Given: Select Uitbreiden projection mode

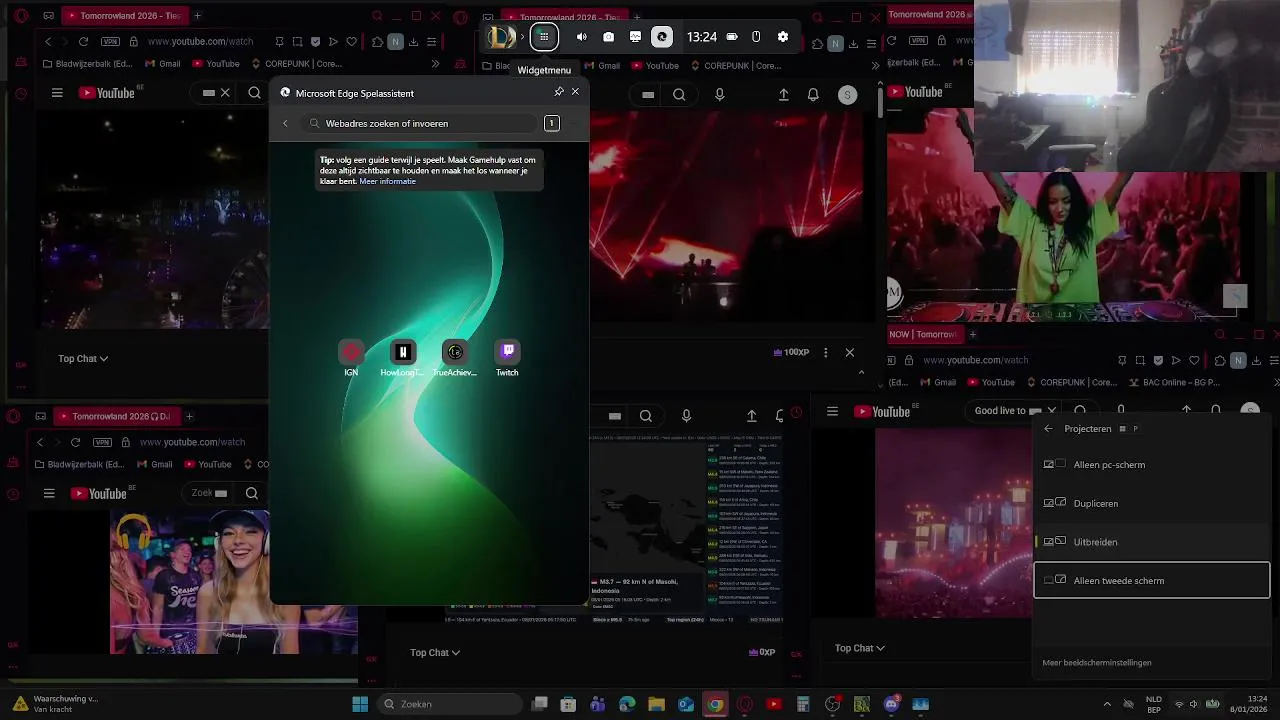Looking at the screenshot, I should tap(1152, 542).
